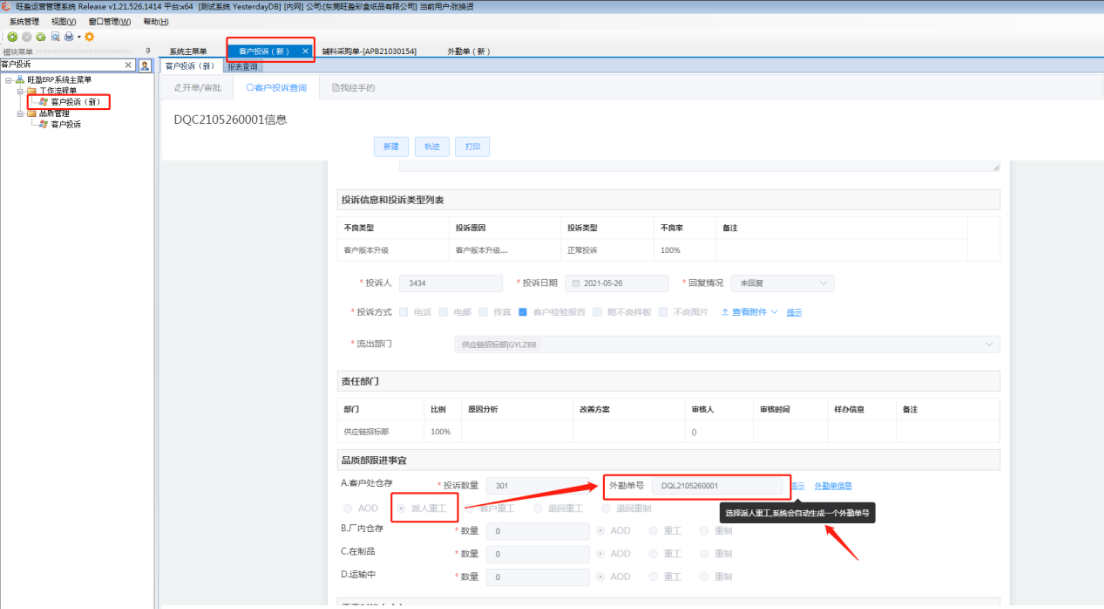Open the 帮助(H) menu
This screenshot has height=609, width=1104.
pos(156,22)
